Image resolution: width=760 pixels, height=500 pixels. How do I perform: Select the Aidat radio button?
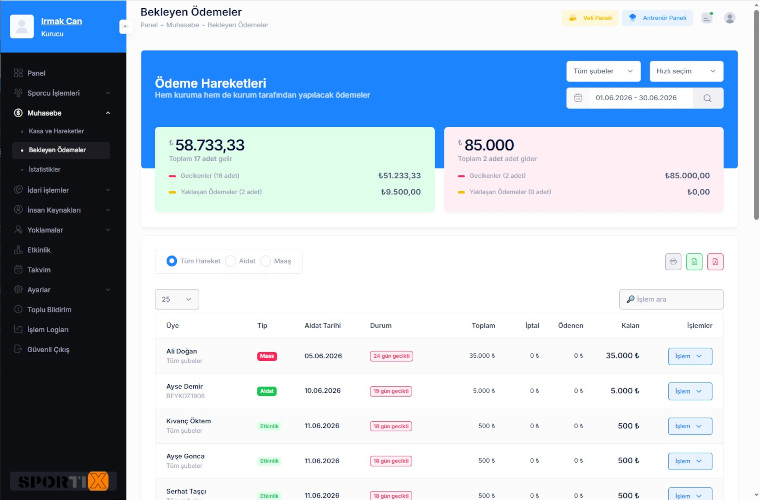[231, 261]
